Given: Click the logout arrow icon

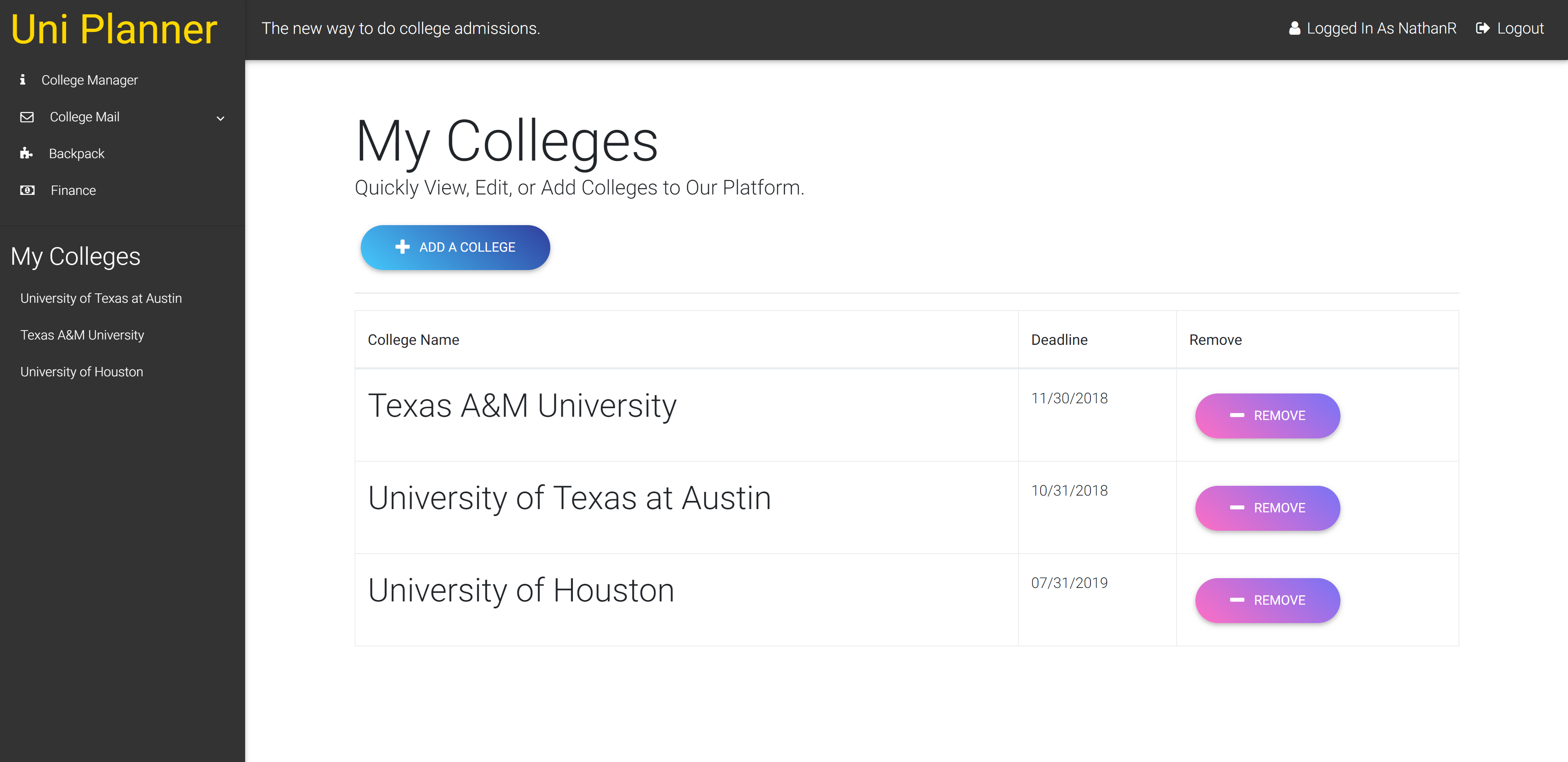Looking at the screenshot, I should click(x=1483, y=29).
